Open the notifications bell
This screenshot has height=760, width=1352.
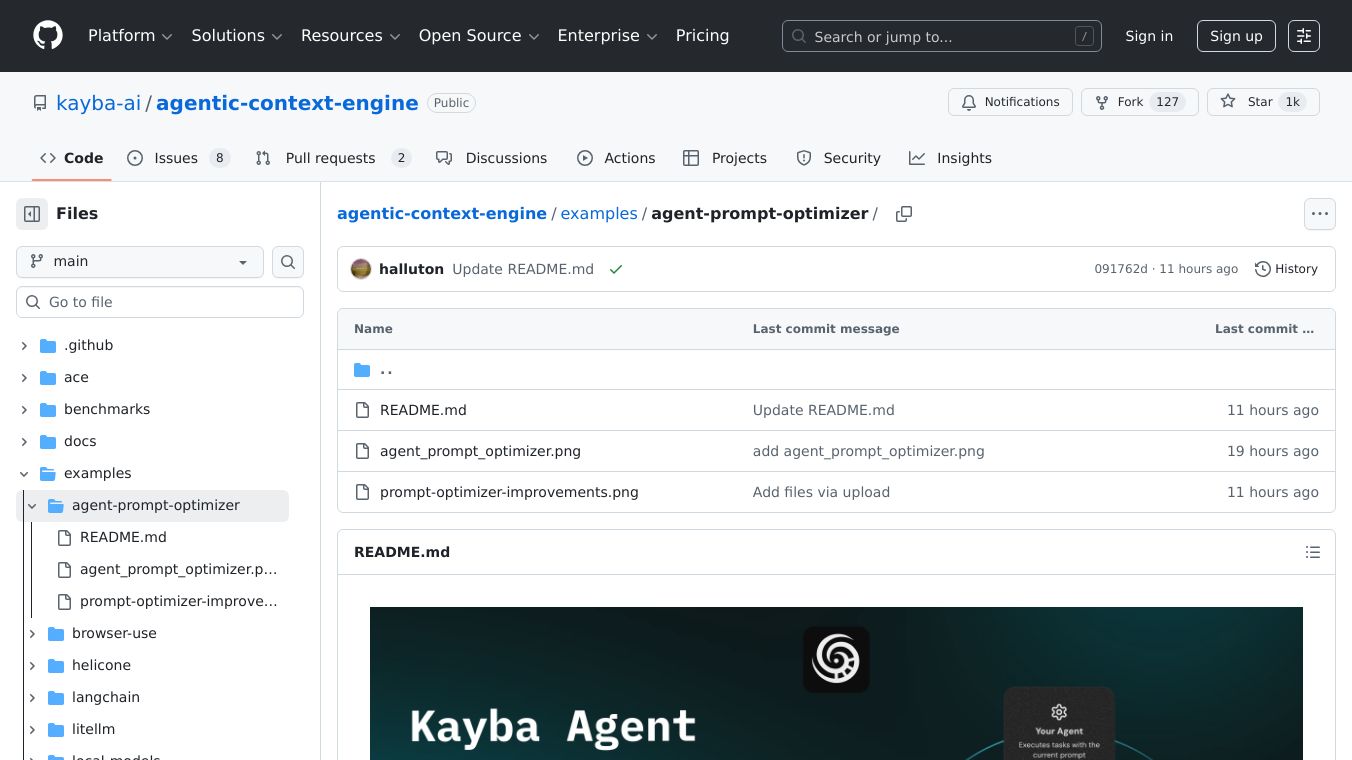[968, 102]
